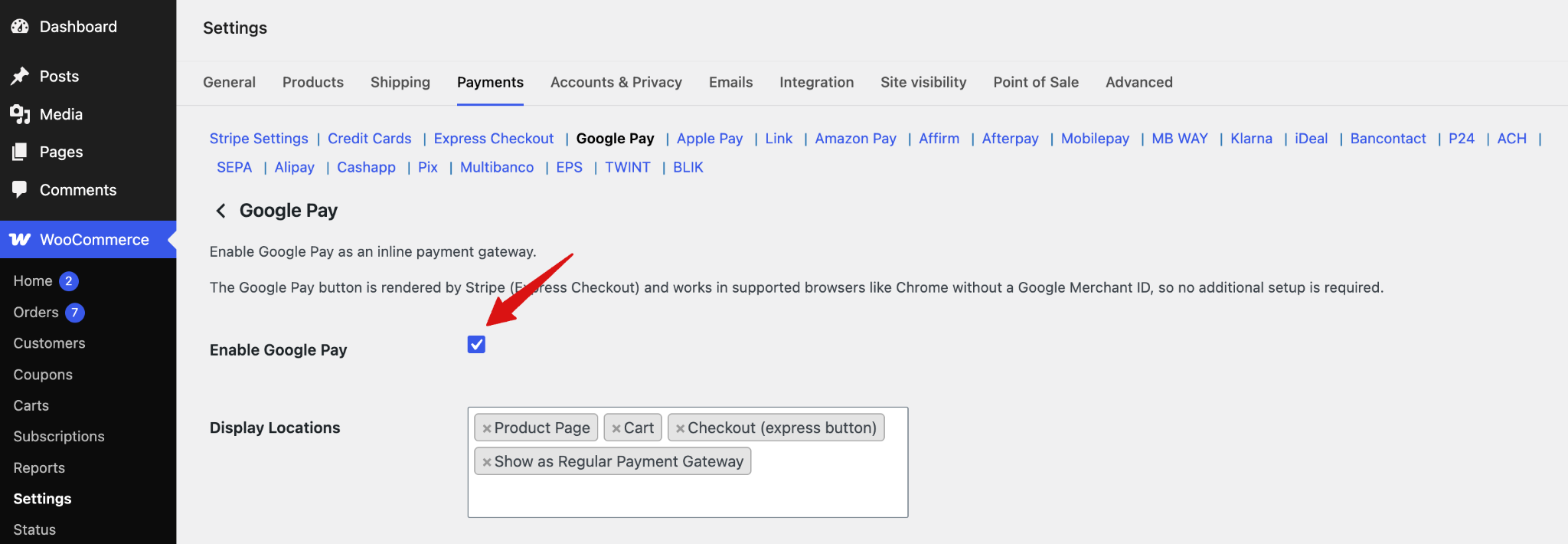The width and height of the screenshot is (1568, 544).
Task: Open the Amazon Pay section link
Action: pos(855,139)
